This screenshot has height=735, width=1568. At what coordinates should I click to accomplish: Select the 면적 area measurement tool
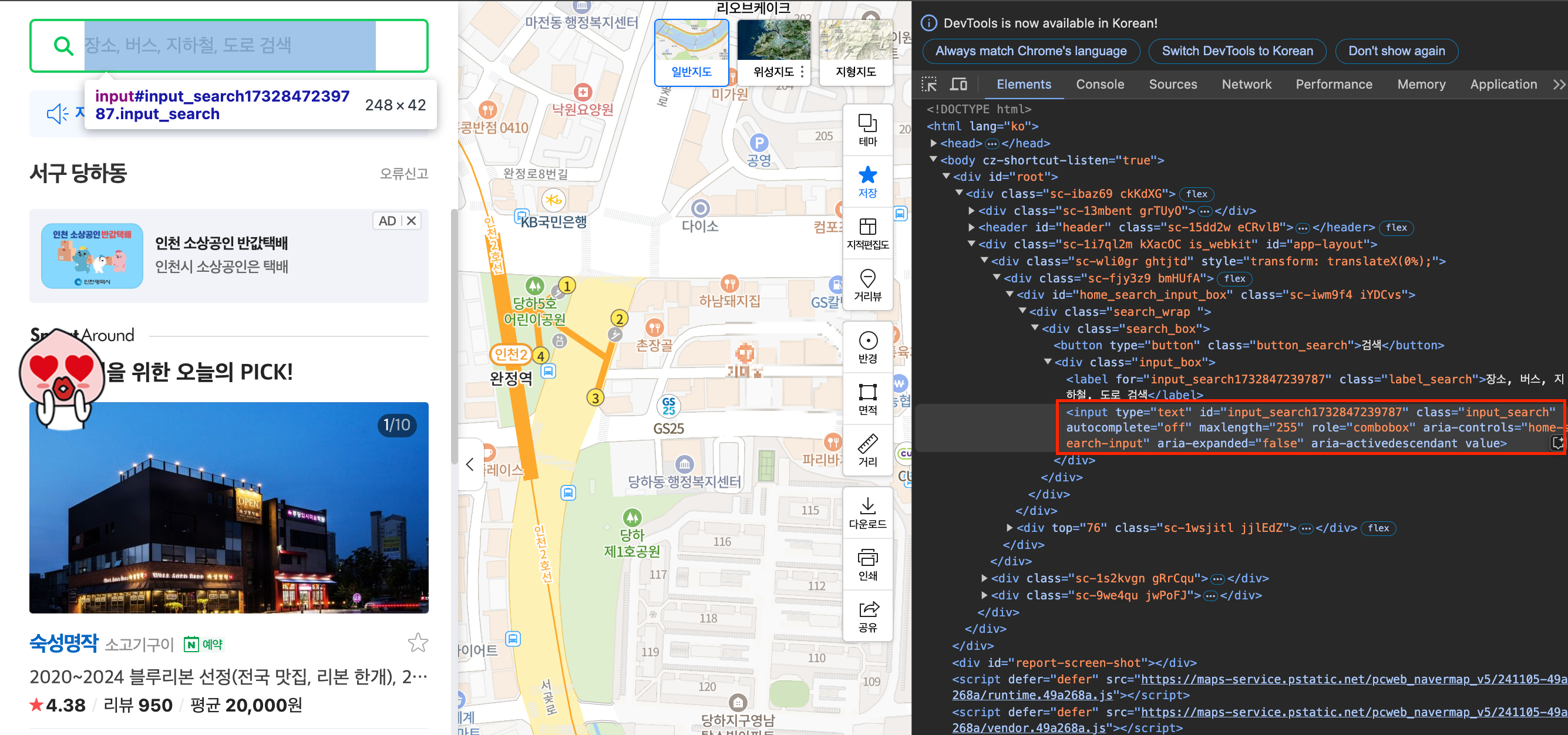tap(867, 399)
